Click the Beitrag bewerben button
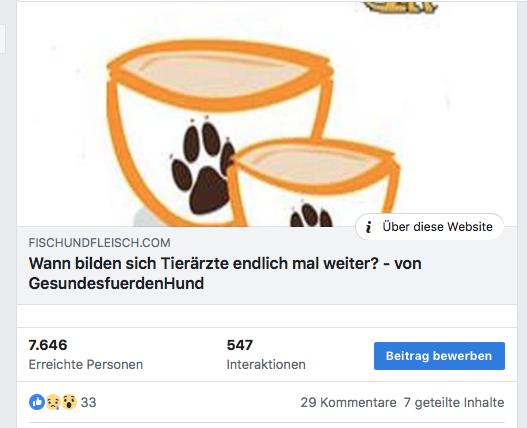The image size is (527, 428). point(439,356)
